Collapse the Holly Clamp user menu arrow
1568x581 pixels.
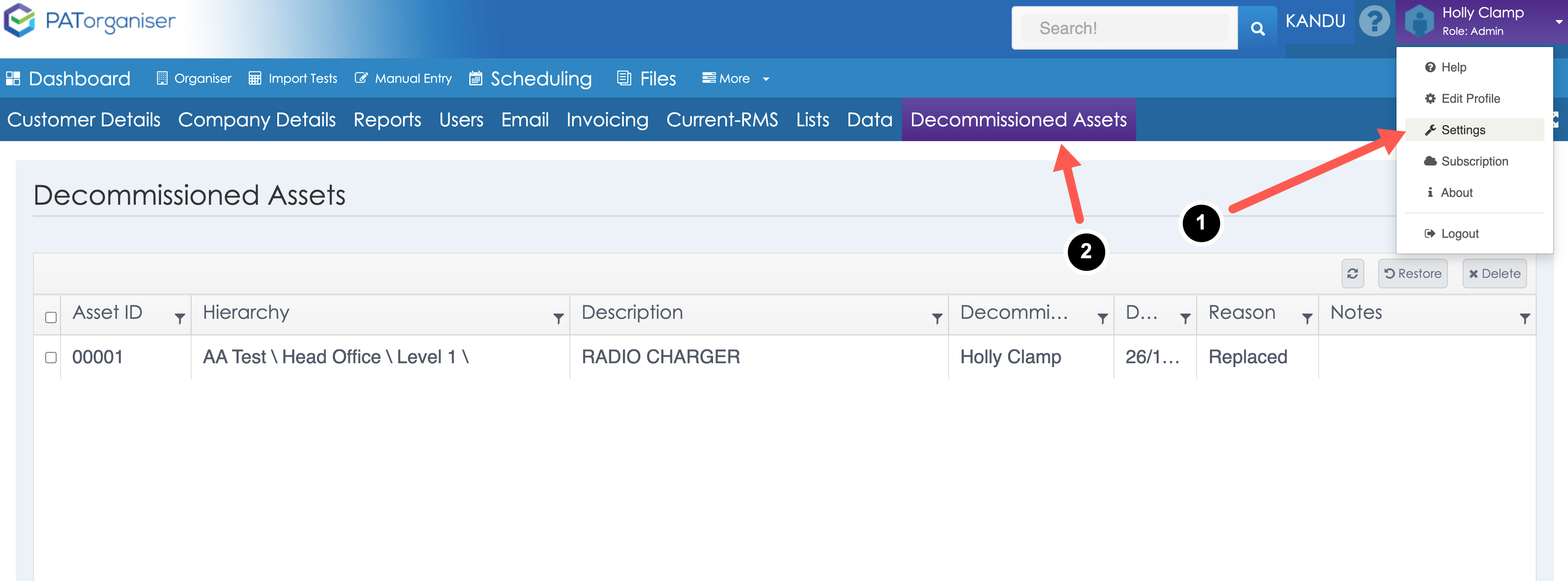coord(1558,22)
